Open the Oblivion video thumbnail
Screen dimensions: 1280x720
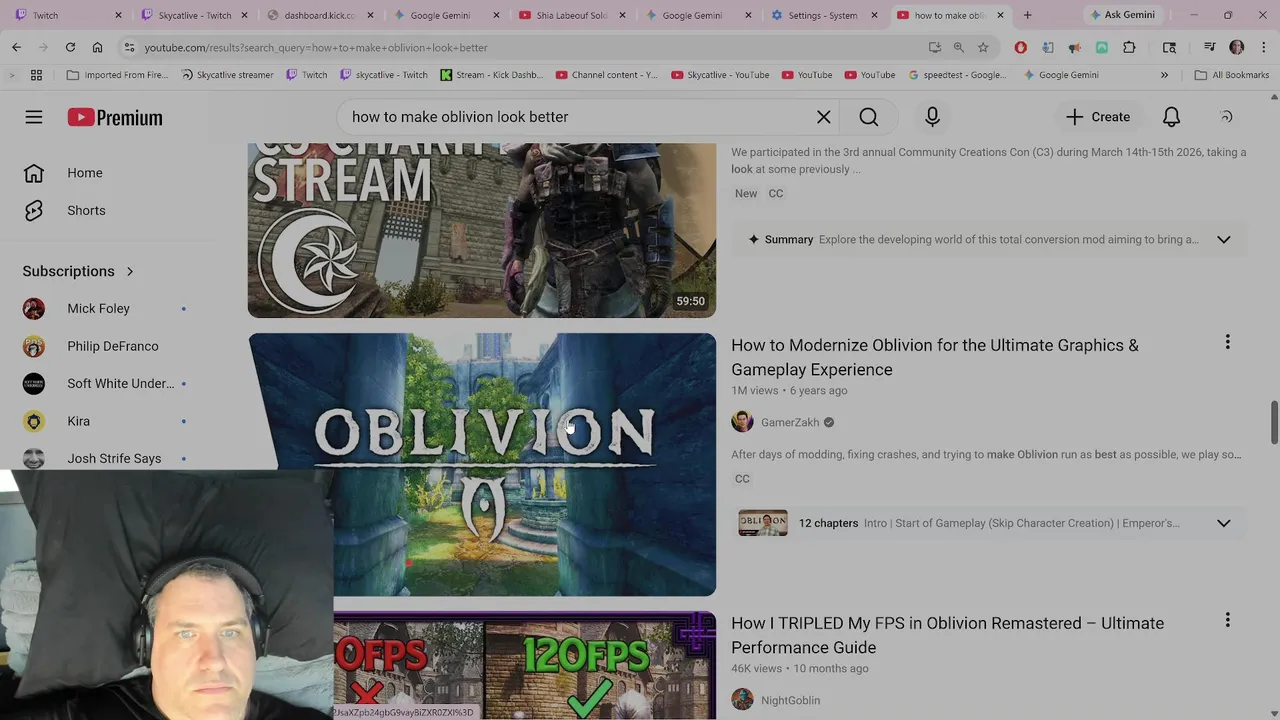pos(482,464)
